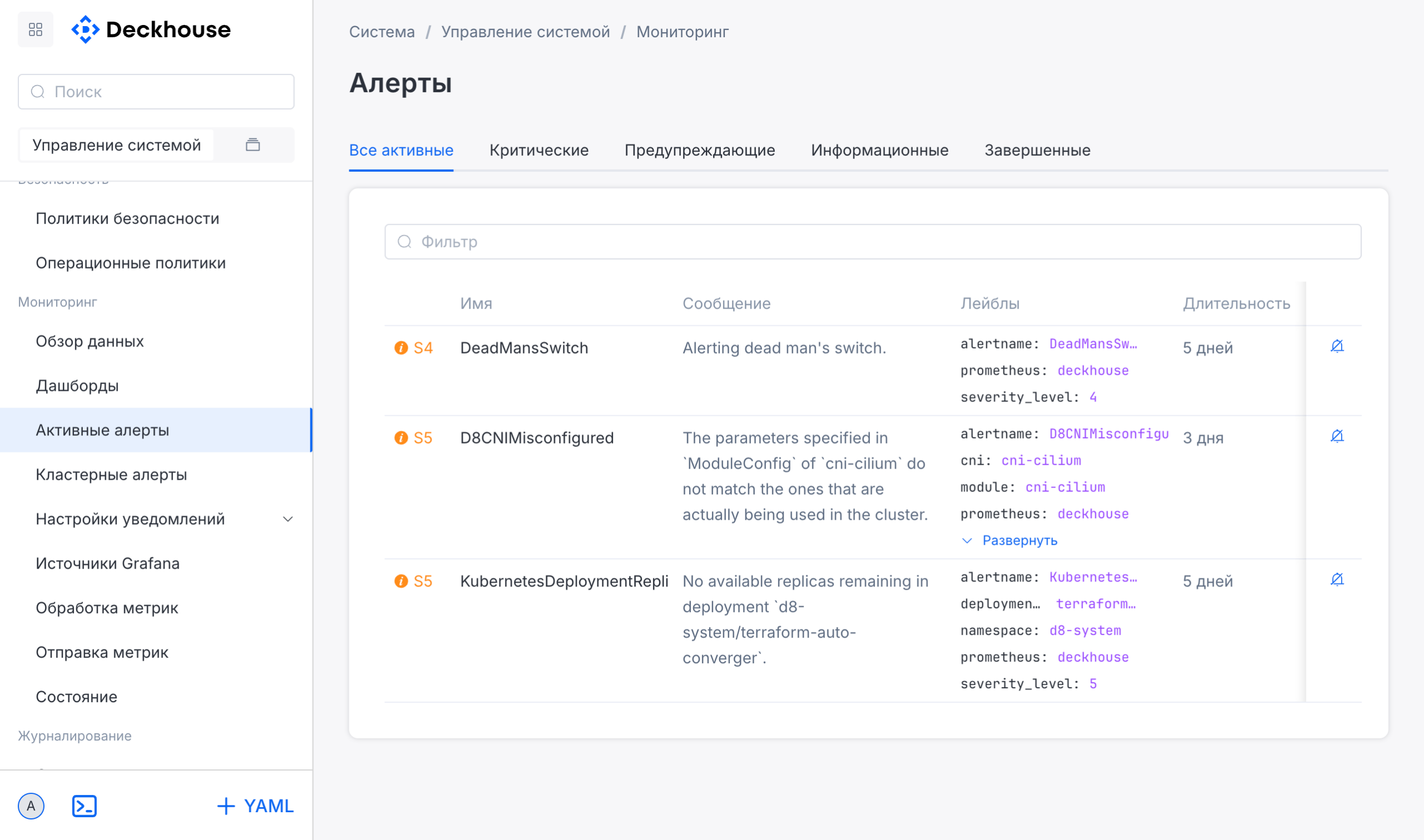Image resolution: width=1424 pixels, height=840 pixels.
Task: Focus the Поиск sidebar search box
Action: pyautogui.click(x=156, y=92)
